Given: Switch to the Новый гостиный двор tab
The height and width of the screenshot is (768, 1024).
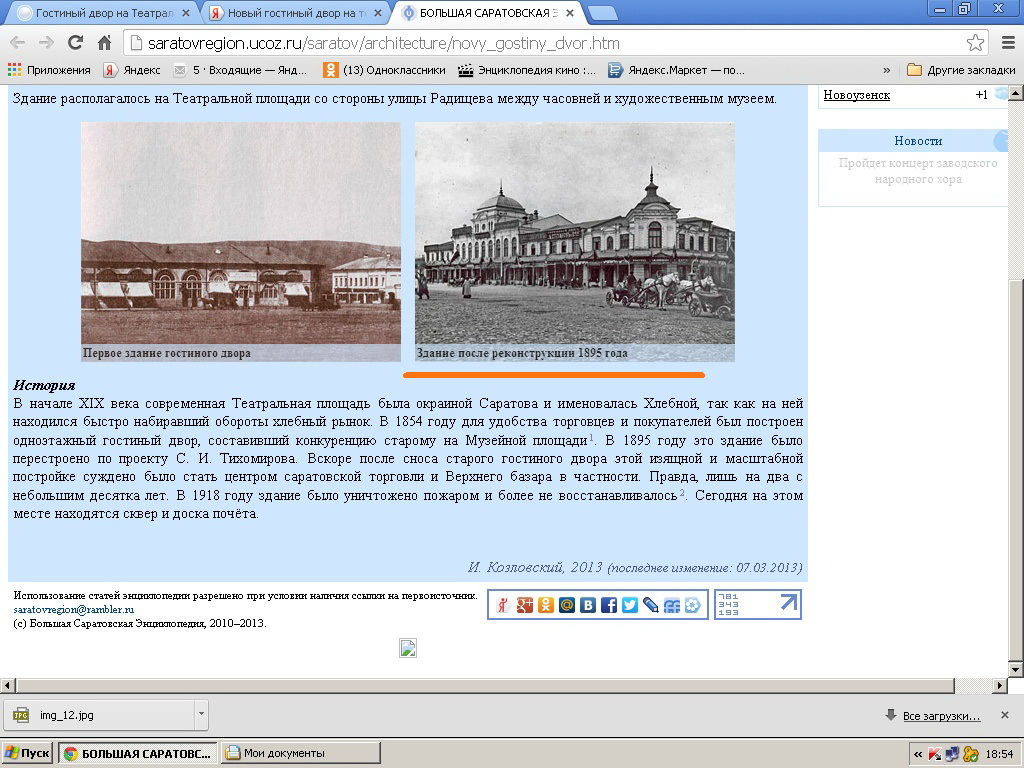Looking at the screenshot, I should pos(290,13).
